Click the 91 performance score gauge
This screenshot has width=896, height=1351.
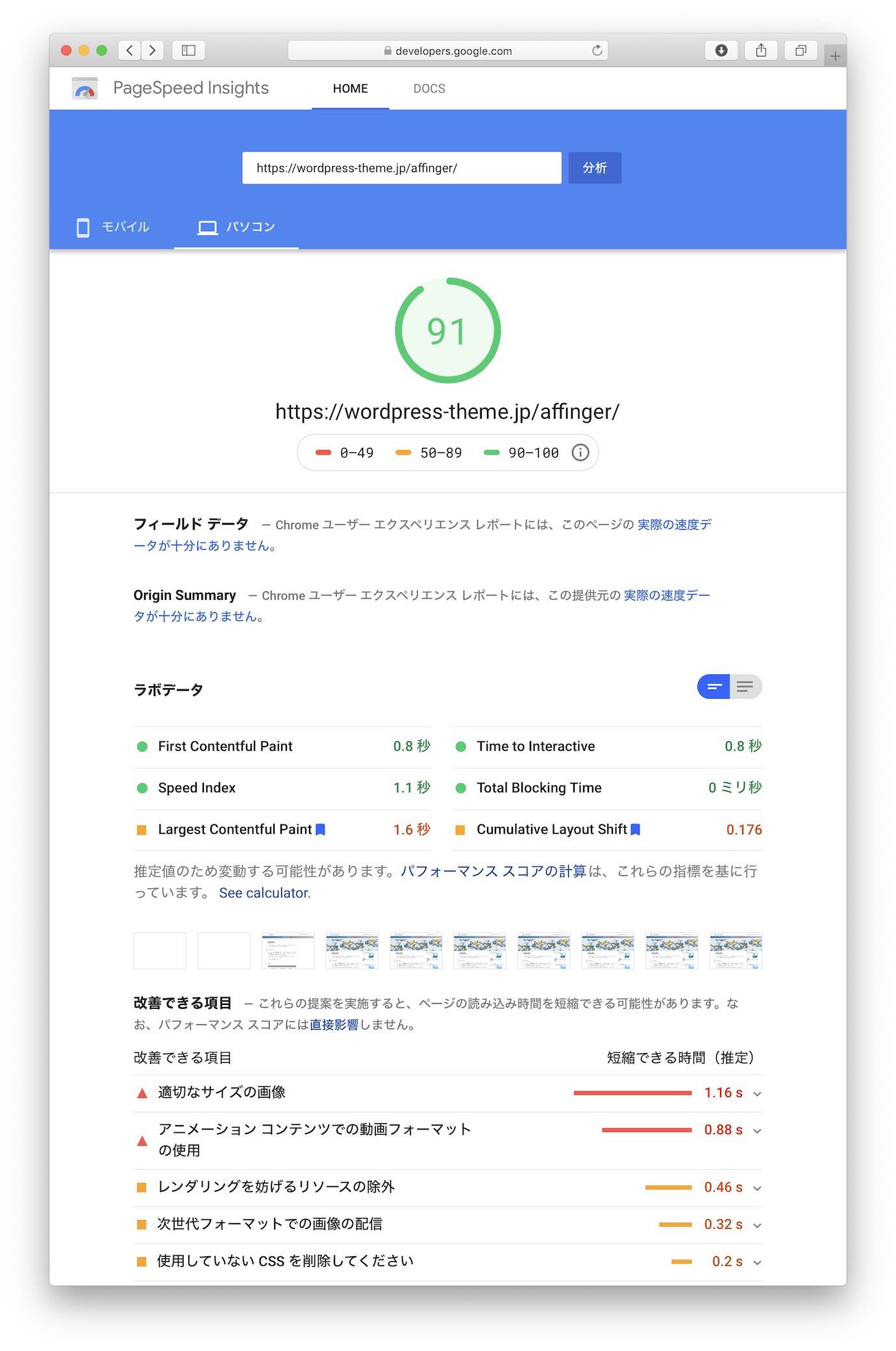click(x=448, y=330)
